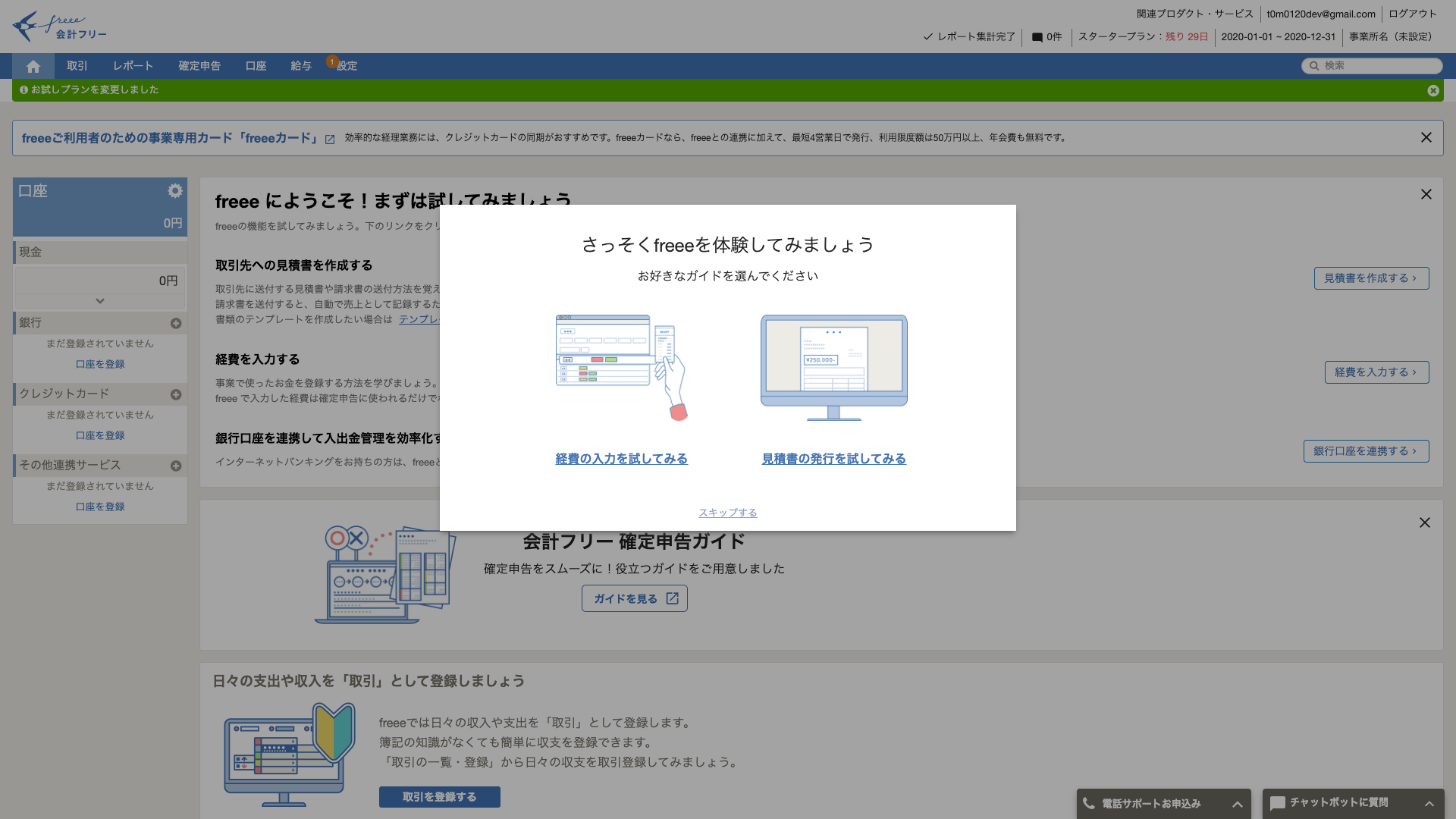
Task: Click 口座を登録 under クレジットカード
Action: coord(100,435)
